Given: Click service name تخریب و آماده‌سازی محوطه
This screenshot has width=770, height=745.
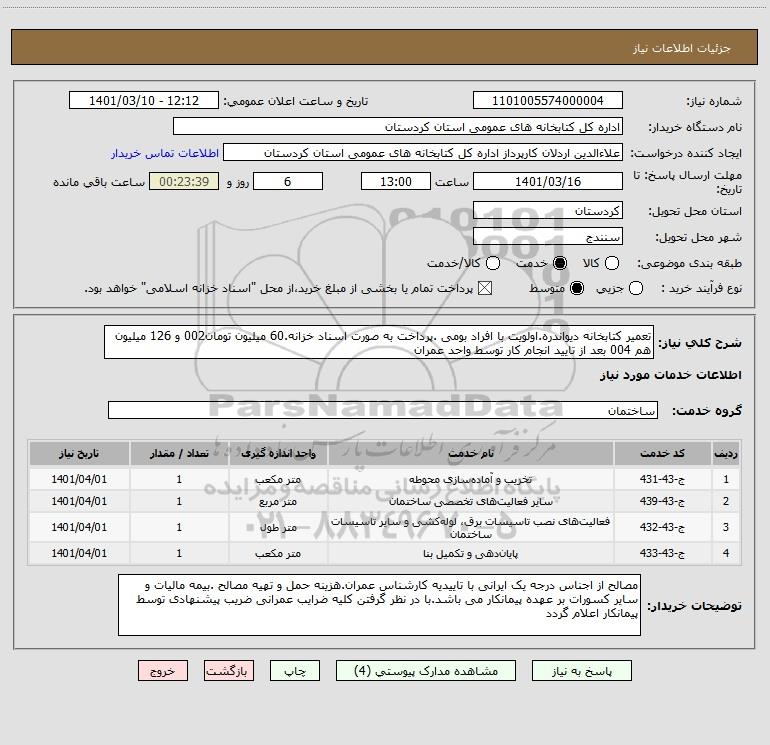Looking at the screenshot, I should (470, 479).
